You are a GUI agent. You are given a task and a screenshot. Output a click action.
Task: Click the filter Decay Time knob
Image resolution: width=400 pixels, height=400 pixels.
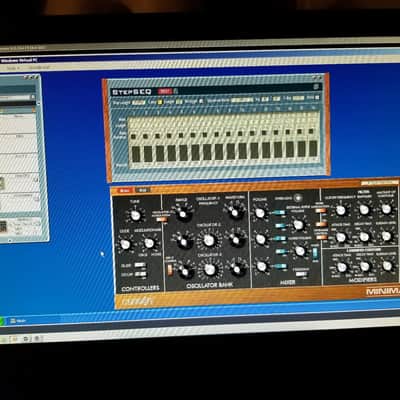click(x=364, y=236)
